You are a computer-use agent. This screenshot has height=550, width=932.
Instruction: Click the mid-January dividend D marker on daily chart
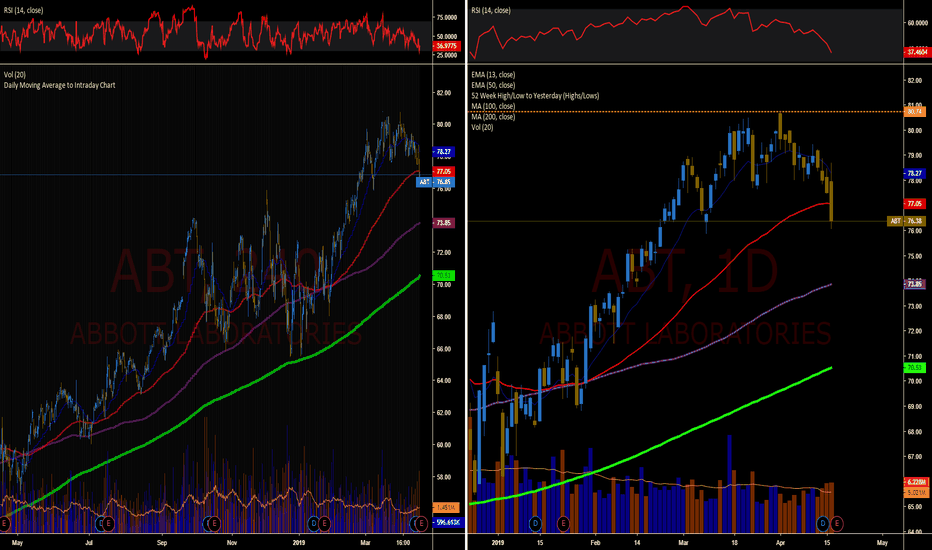536,524
